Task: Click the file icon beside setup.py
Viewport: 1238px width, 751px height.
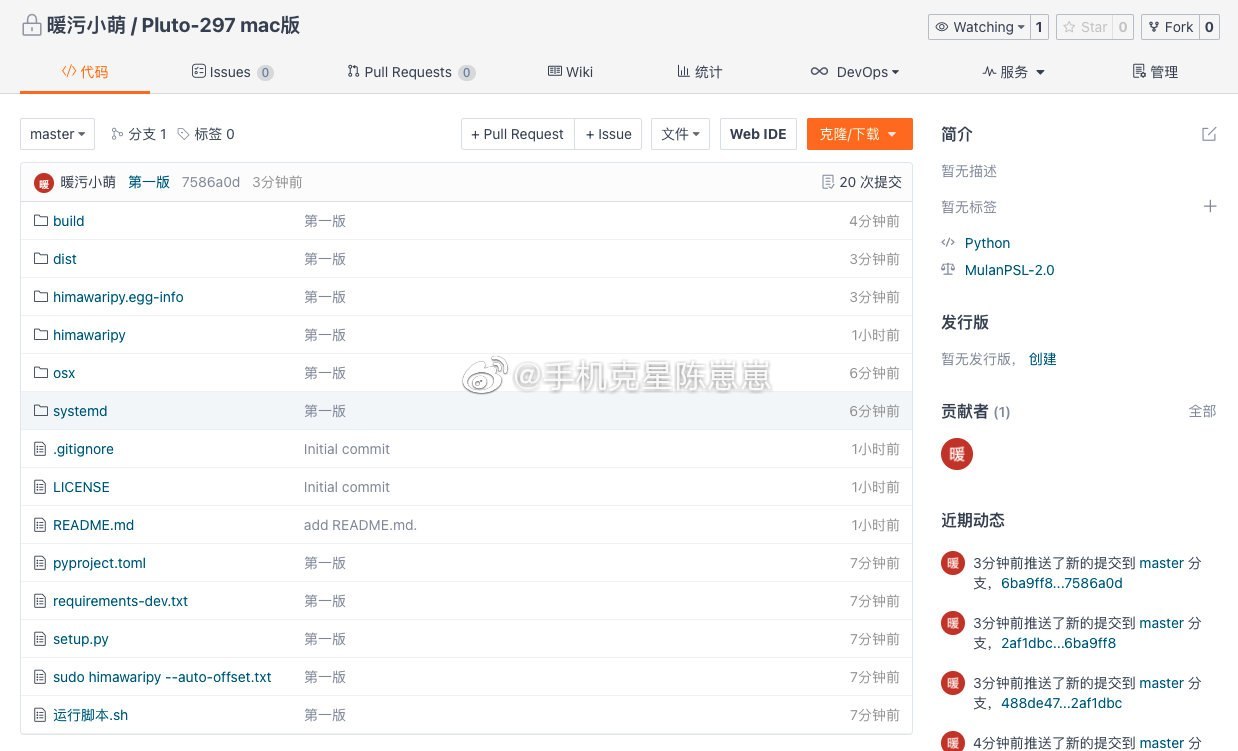Action: point(41,639)
